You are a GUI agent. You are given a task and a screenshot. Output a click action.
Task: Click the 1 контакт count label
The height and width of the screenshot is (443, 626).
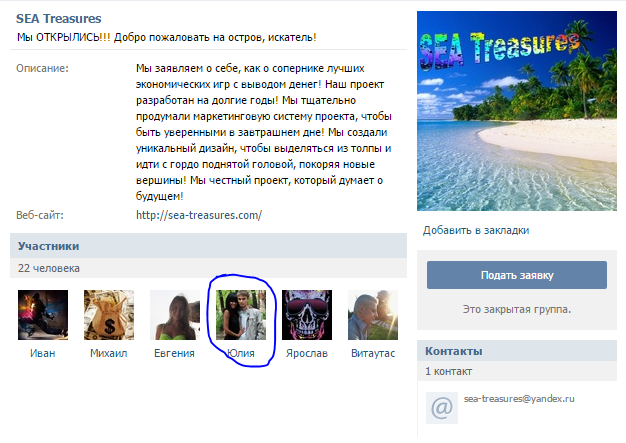tap(448, 372)
